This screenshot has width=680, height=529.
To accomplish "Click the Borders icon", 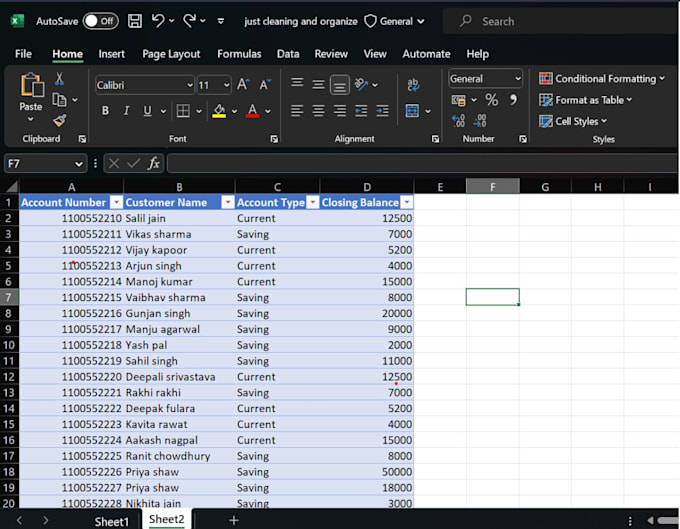I will 183,111.
